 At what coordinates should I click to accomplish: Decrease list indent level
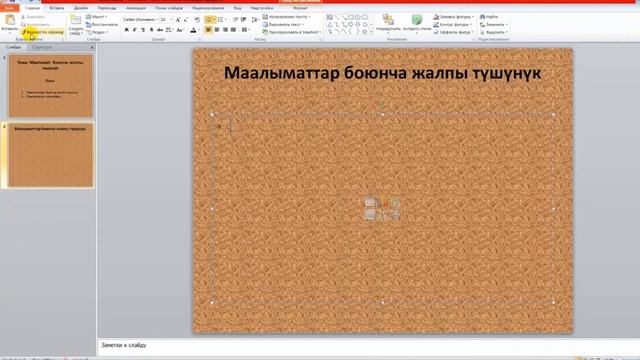(x=235, y=20)
